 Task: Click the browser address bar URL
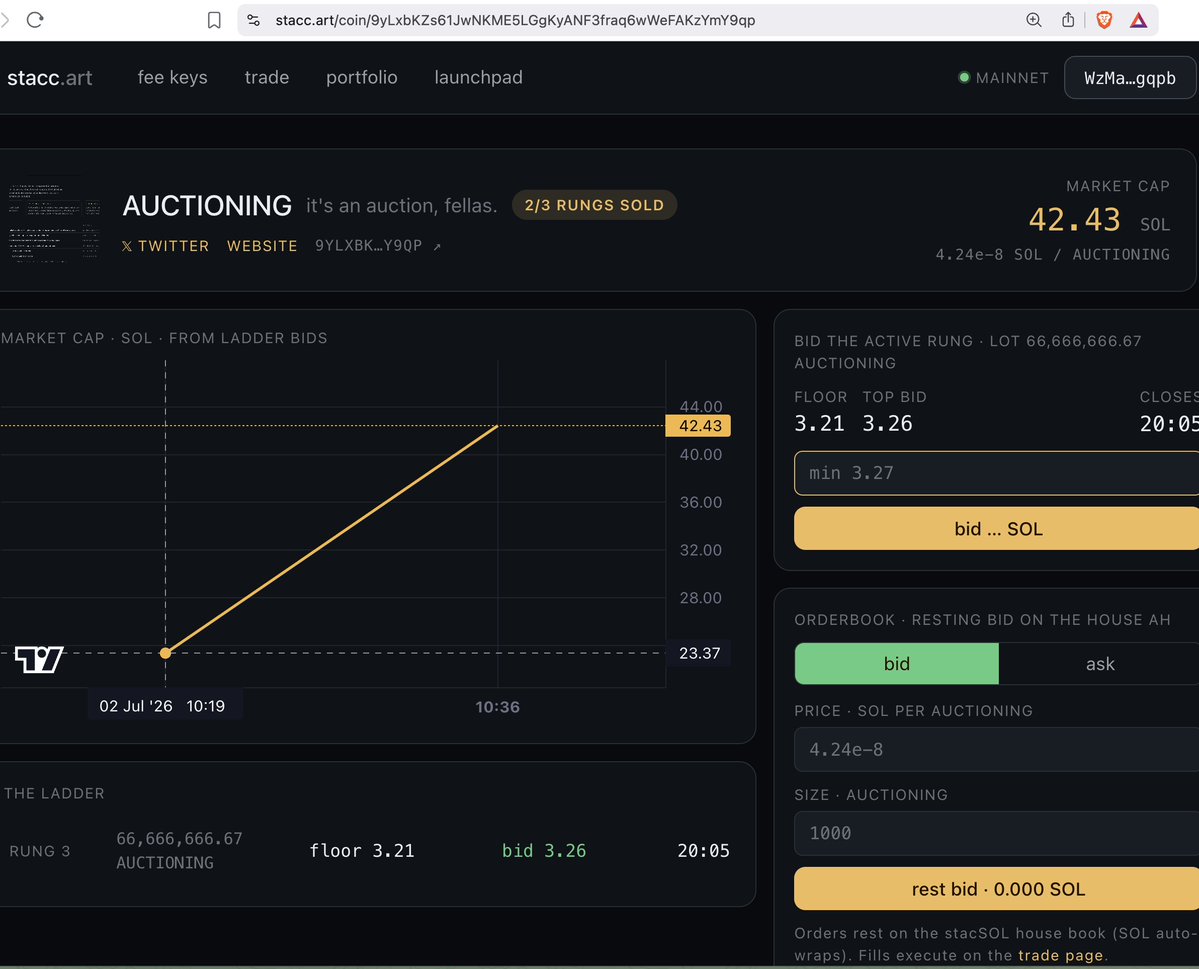(x=515, y=20)
